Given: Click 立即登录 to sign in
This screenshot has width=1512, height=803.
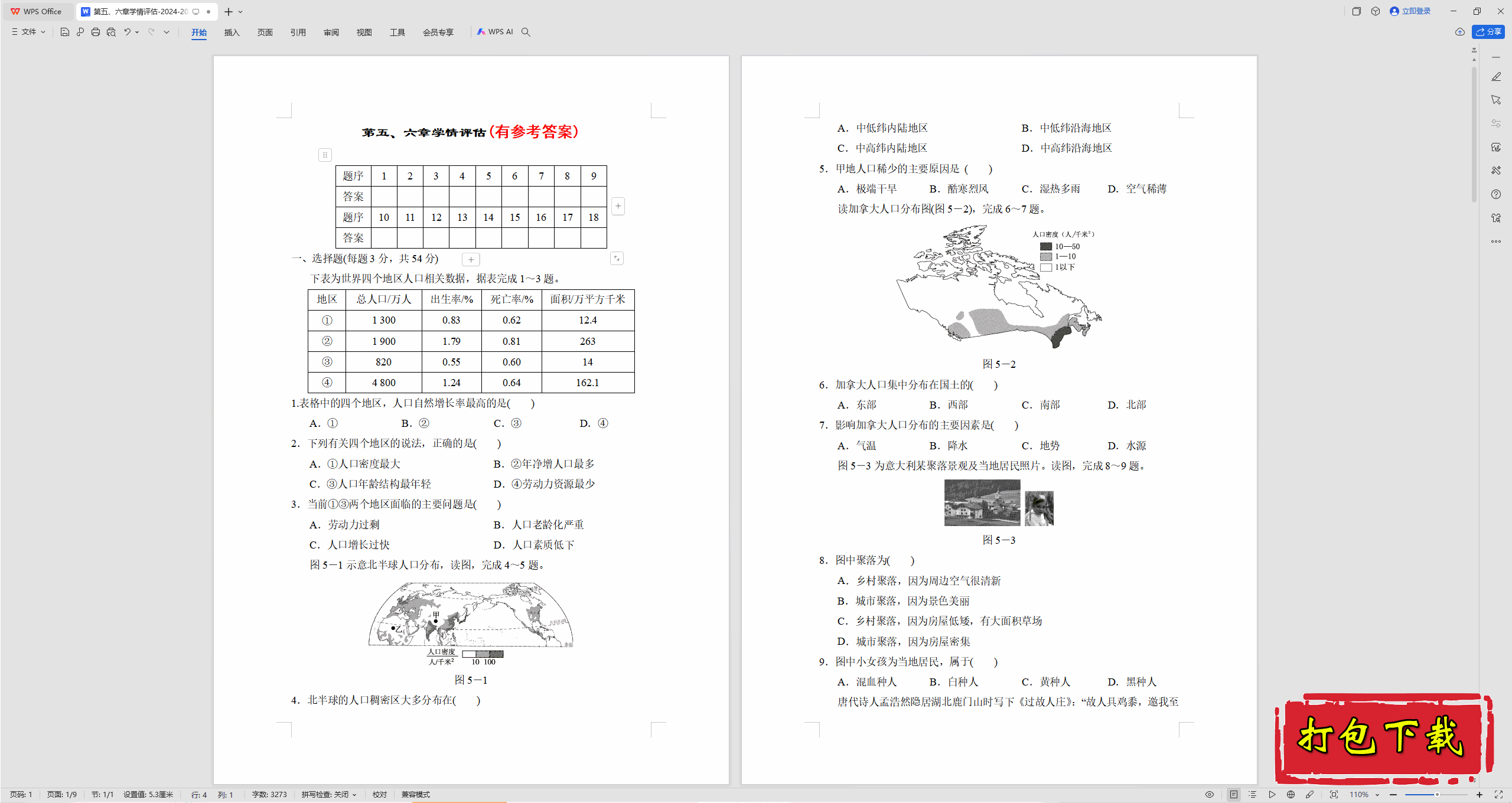Looking at the screenshot, I should point(1410,11).
